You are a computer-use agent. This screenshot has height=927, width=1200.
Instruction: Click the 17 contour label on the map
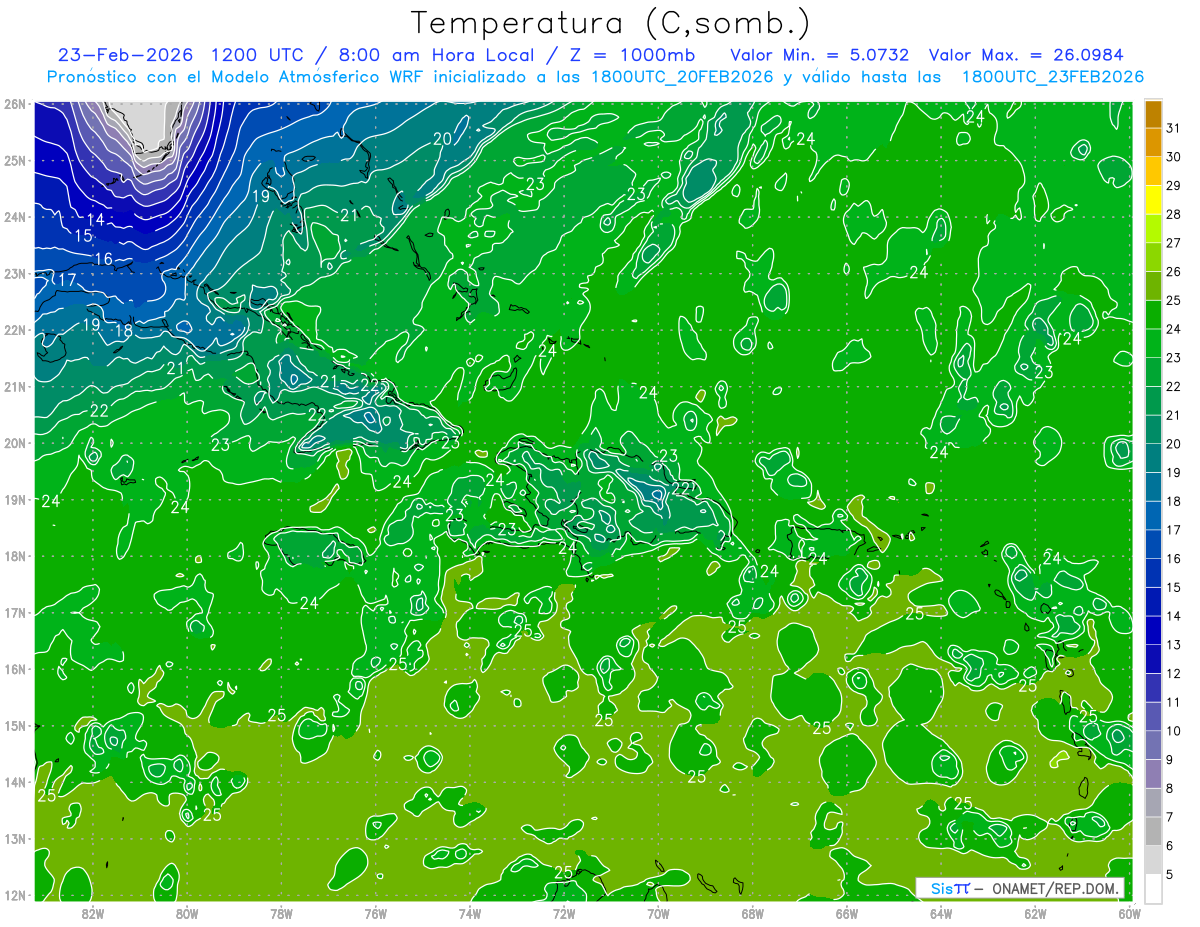[66, 280]
